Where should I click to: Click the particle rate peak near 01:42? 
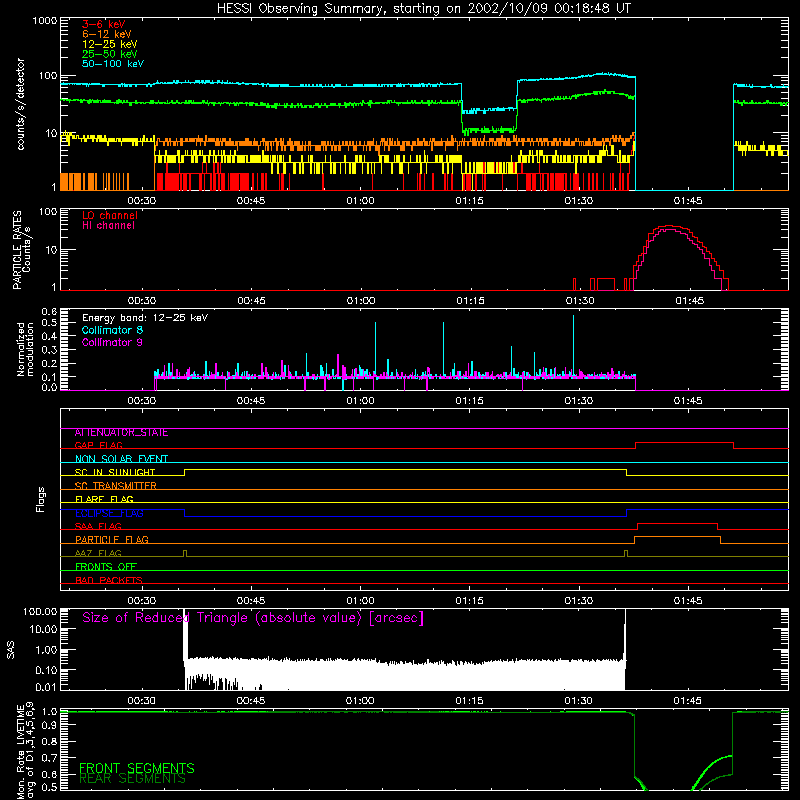(669, 226)
